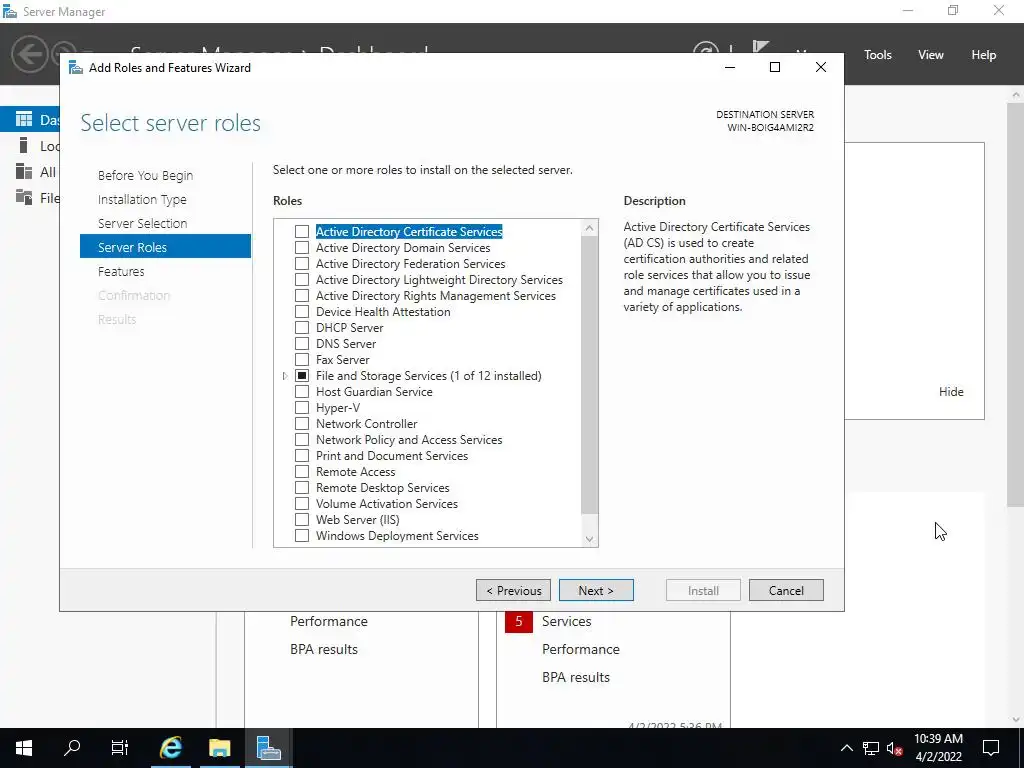The width and height of the screenshot is (1024, 768).
Task: Select Device Health Attestation role text
Action: [383, 312]
